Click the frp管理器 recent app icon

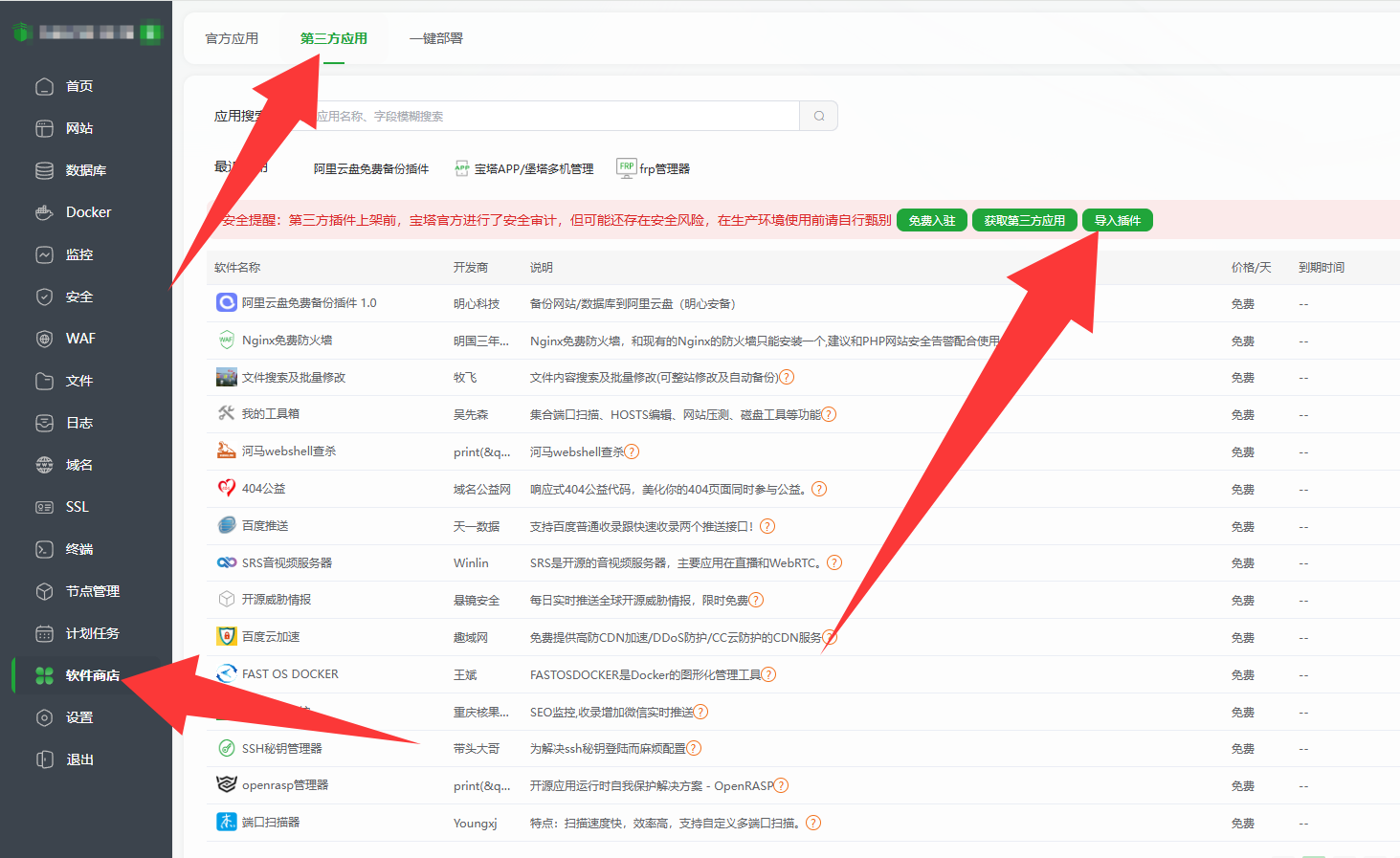tap(627, 168)
